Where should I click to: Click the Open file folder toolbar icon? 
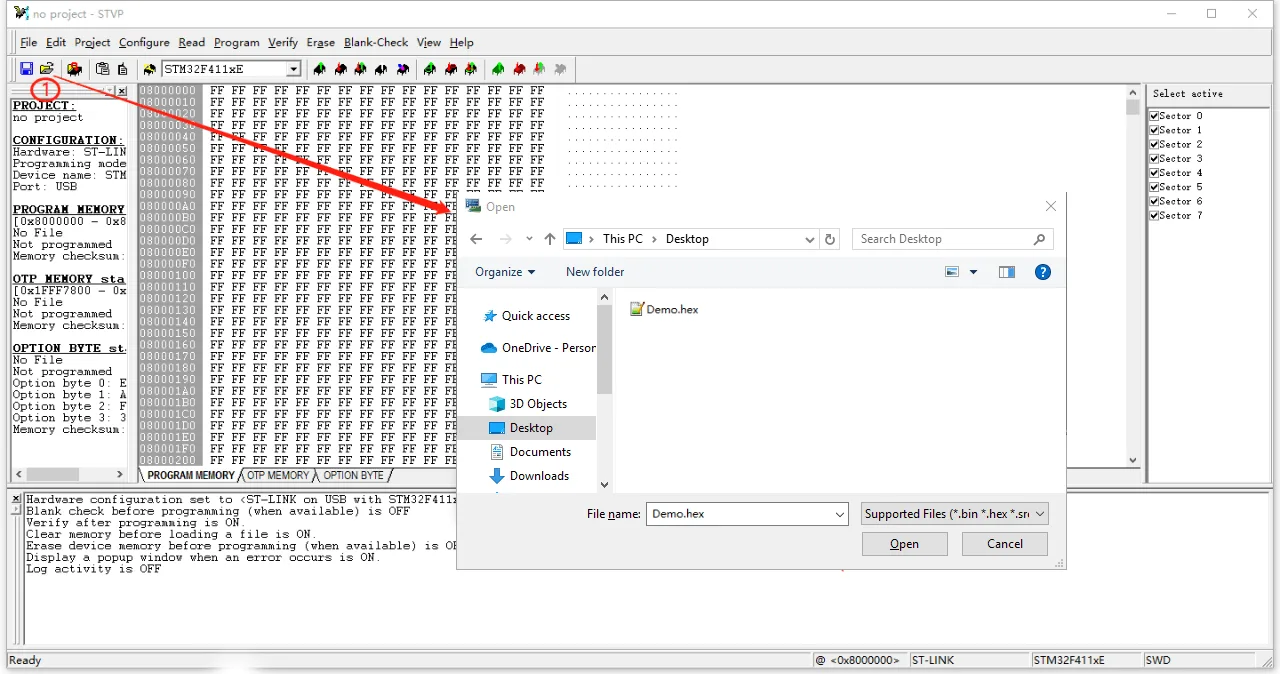tap(46, 69)
